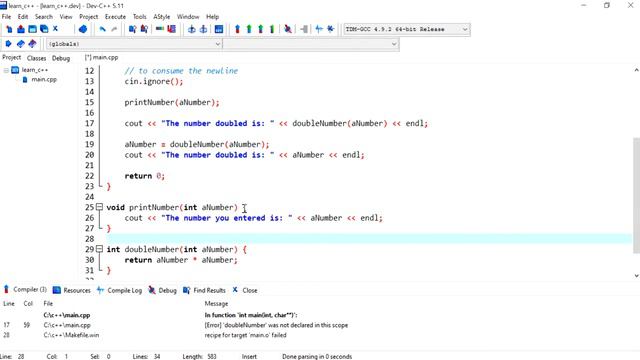
Task: Click the Message column header
Action: pyautogui.click(x=216, y=304)
